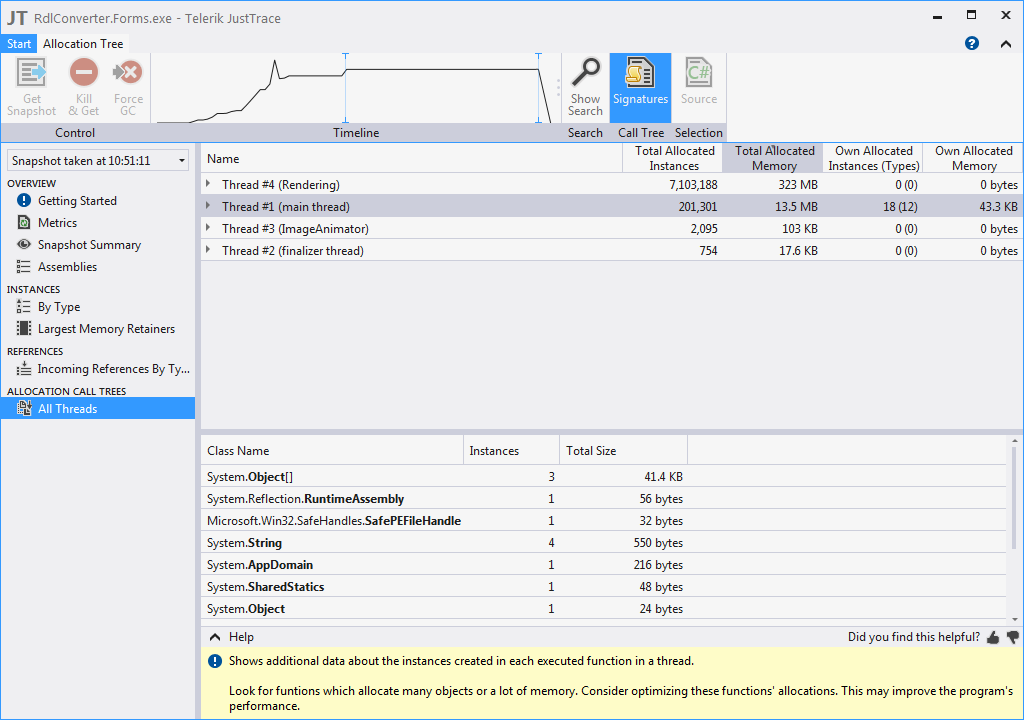This screenshot has height=720, width=1024.
Task: Click the left timeline selection marker
Action: (x=345, y=88)
